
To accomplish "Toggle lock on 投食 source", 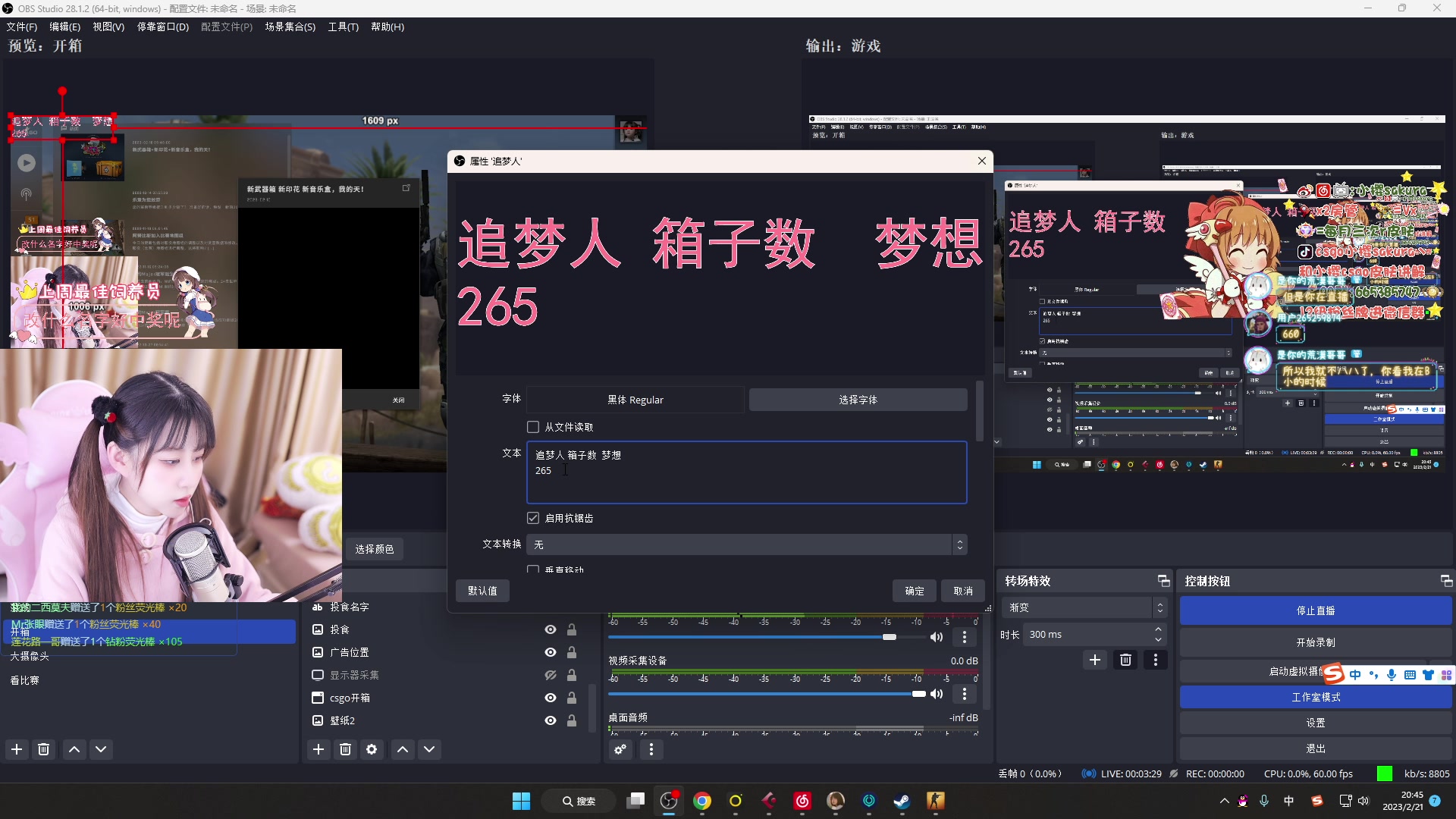I will point(572,629).
